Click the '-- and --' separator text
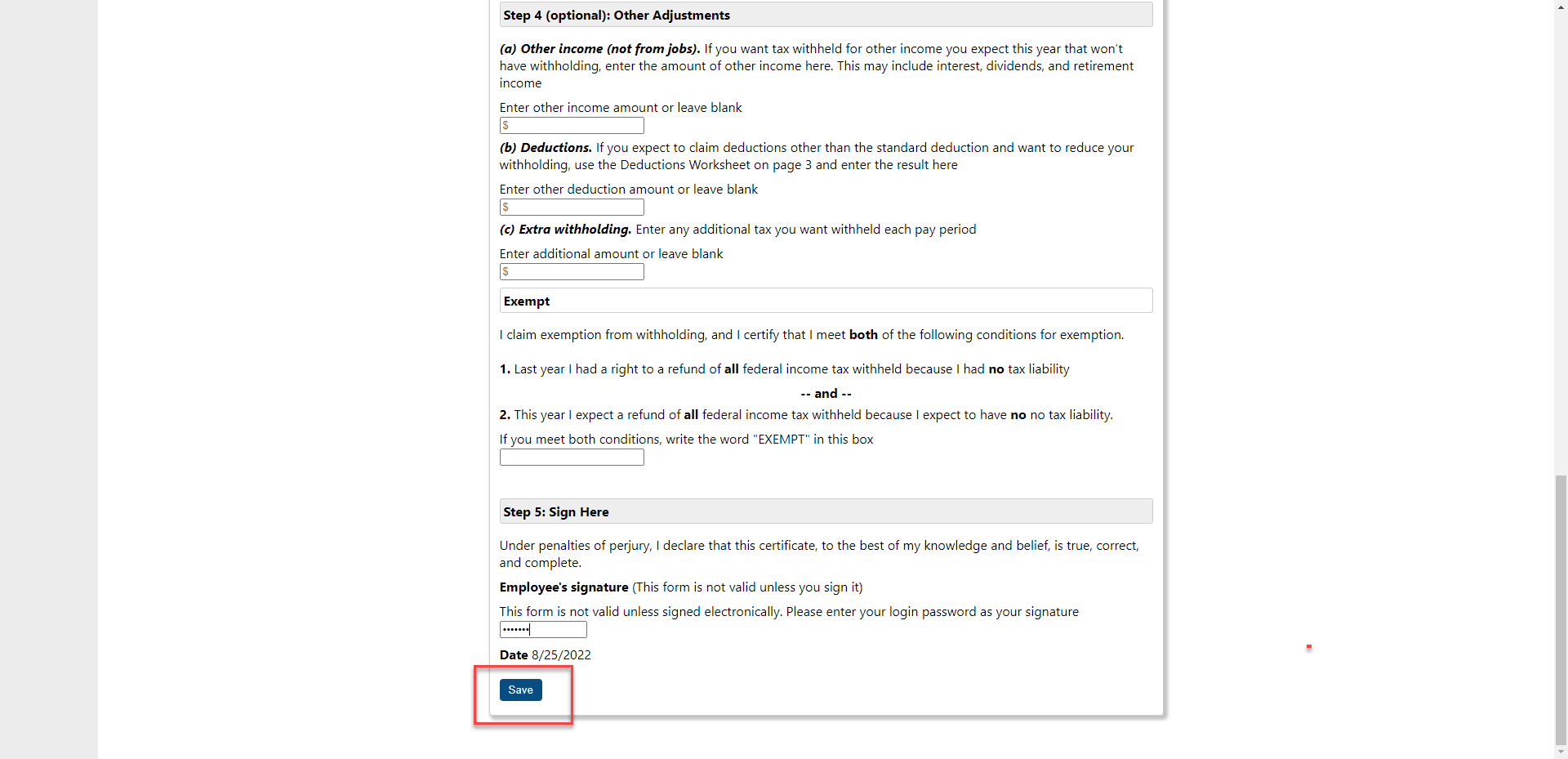Viewport: 1568px width, 759px height. (x=826, y=393)
